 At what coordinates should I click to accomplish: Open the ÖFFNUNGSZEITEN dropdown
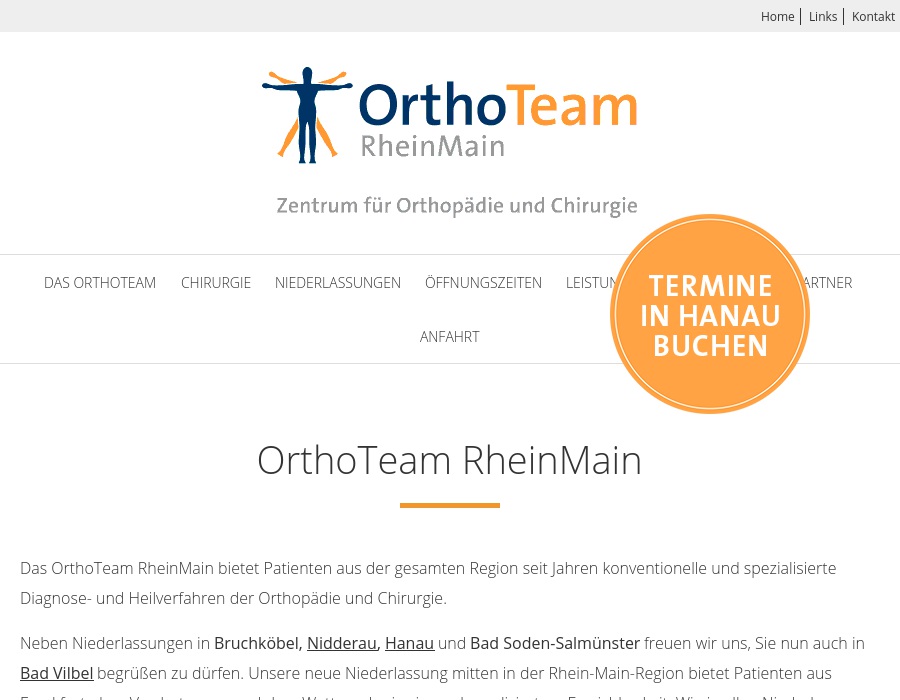(483, 283)
